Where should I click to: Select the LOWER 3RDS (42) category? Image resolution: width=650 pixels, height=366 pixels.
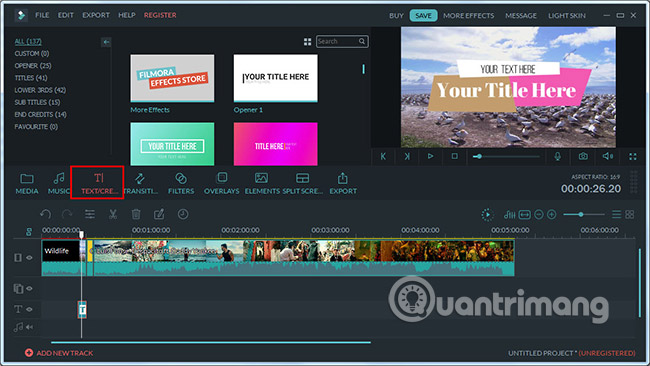click(40, 90)
